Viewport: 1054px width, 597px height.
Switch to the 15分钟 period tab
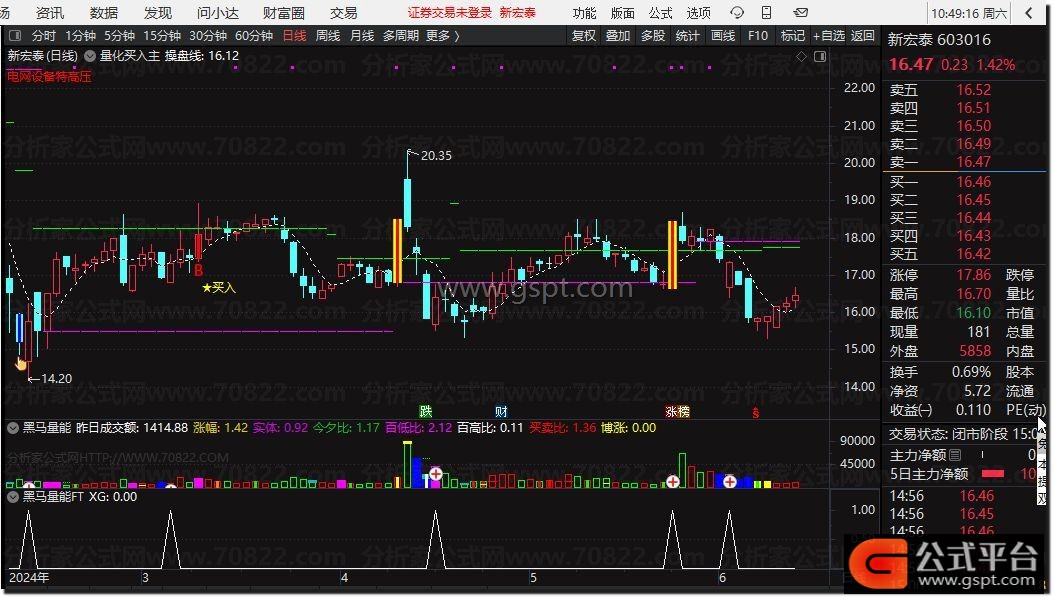162,36
